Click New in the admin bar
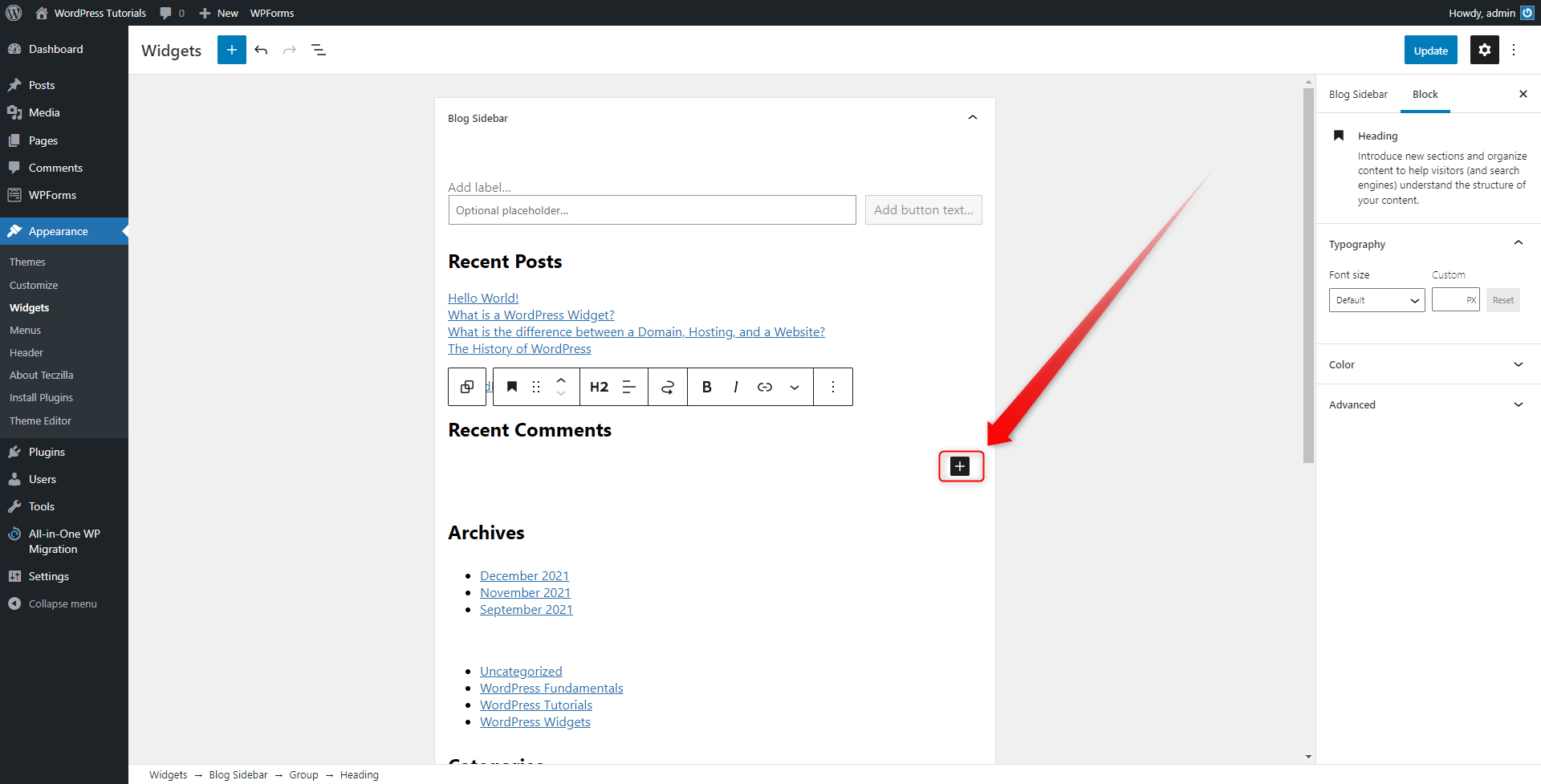Screen dimensions: 1541x784 [x=218, y=13]
